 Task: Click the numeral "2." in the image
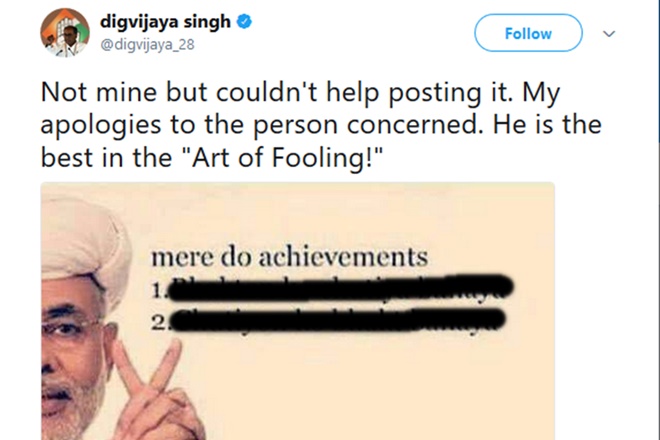(158, 321)
